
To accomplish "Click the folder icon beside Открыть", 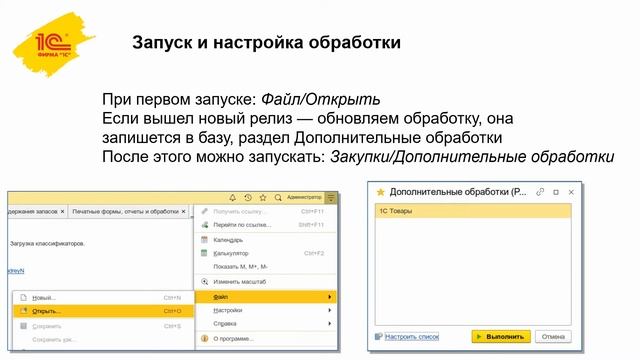I will (24, 311).
